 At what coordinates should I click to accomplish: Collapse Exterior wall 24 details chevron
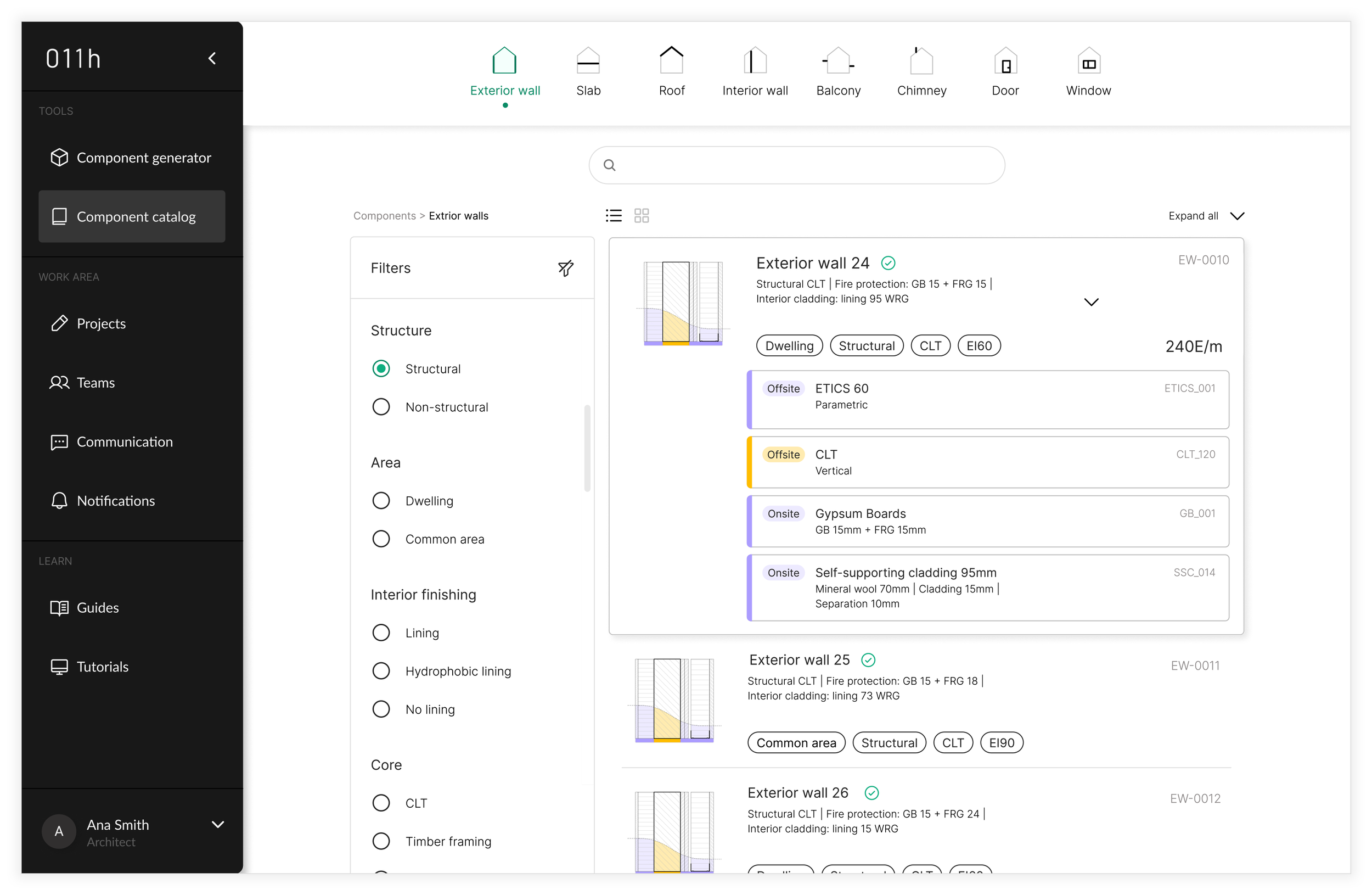[x=1090, y=302]
